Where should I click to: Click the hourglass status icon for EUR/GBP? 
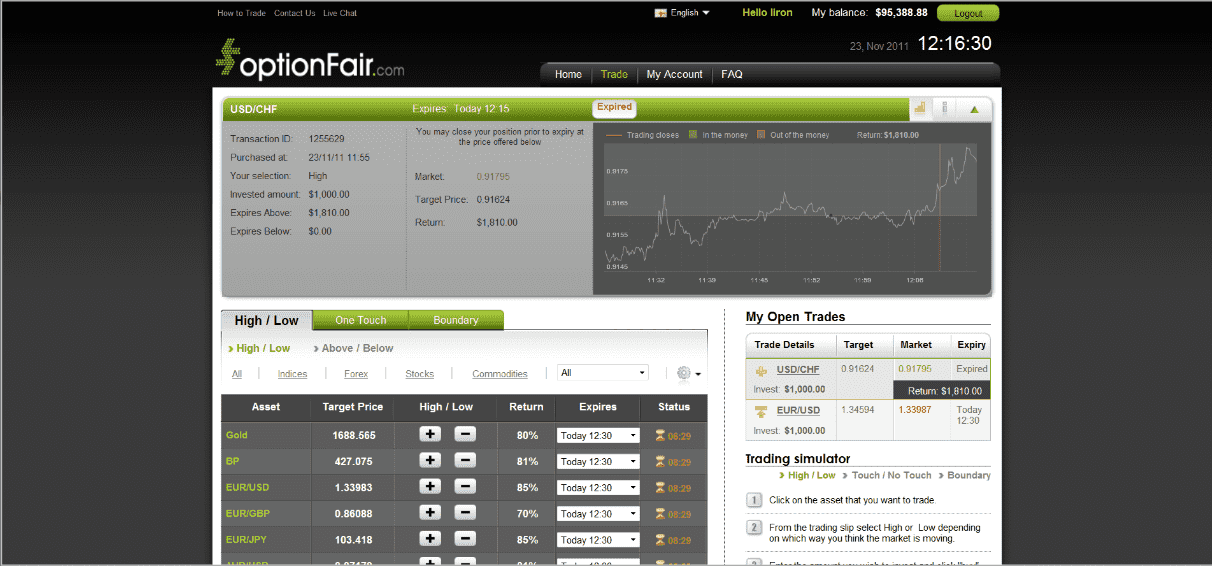pyautogui.click(x=659, y=514)
